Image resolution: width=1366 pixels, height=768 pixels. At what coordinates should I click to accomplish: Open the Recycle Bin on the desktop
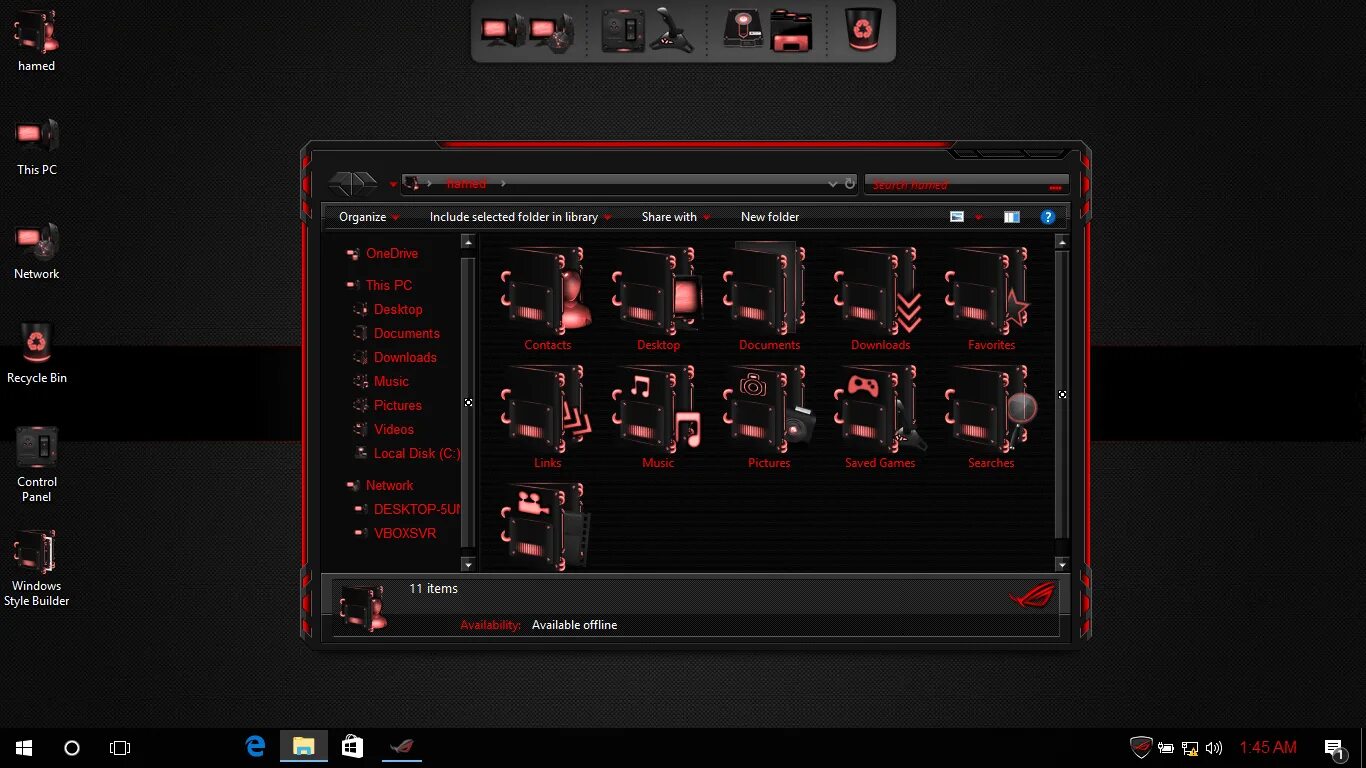[37, 345]
